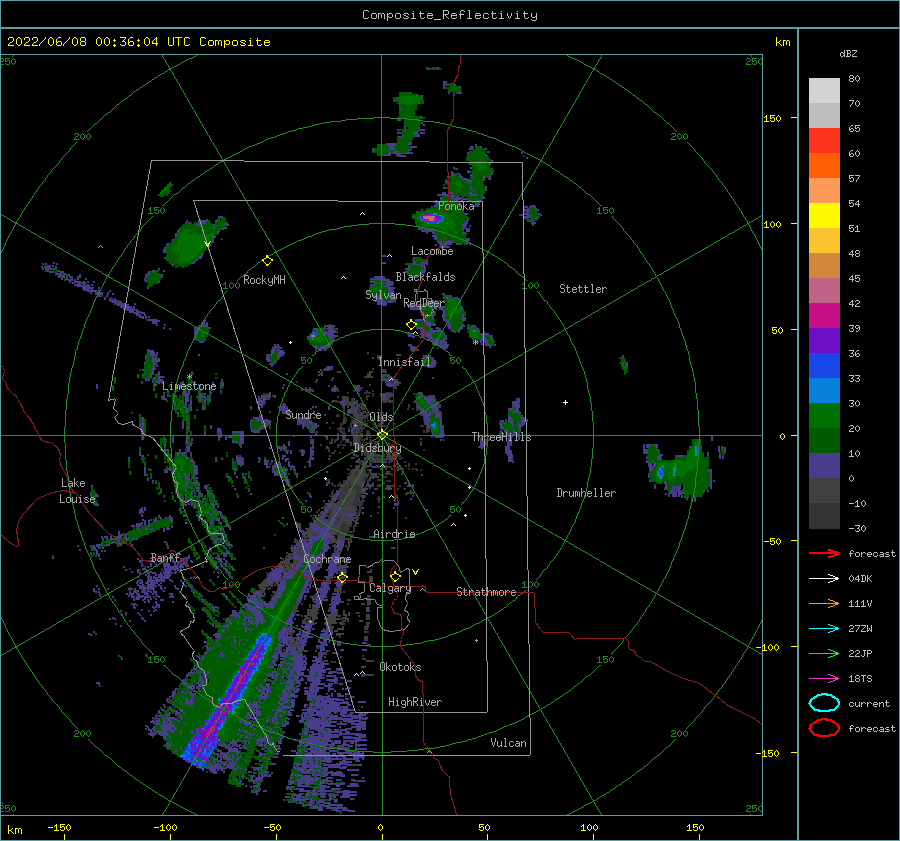
Task: Choose the purple 36-39 dBZ swatch
Action: click(x=824, y=340)
